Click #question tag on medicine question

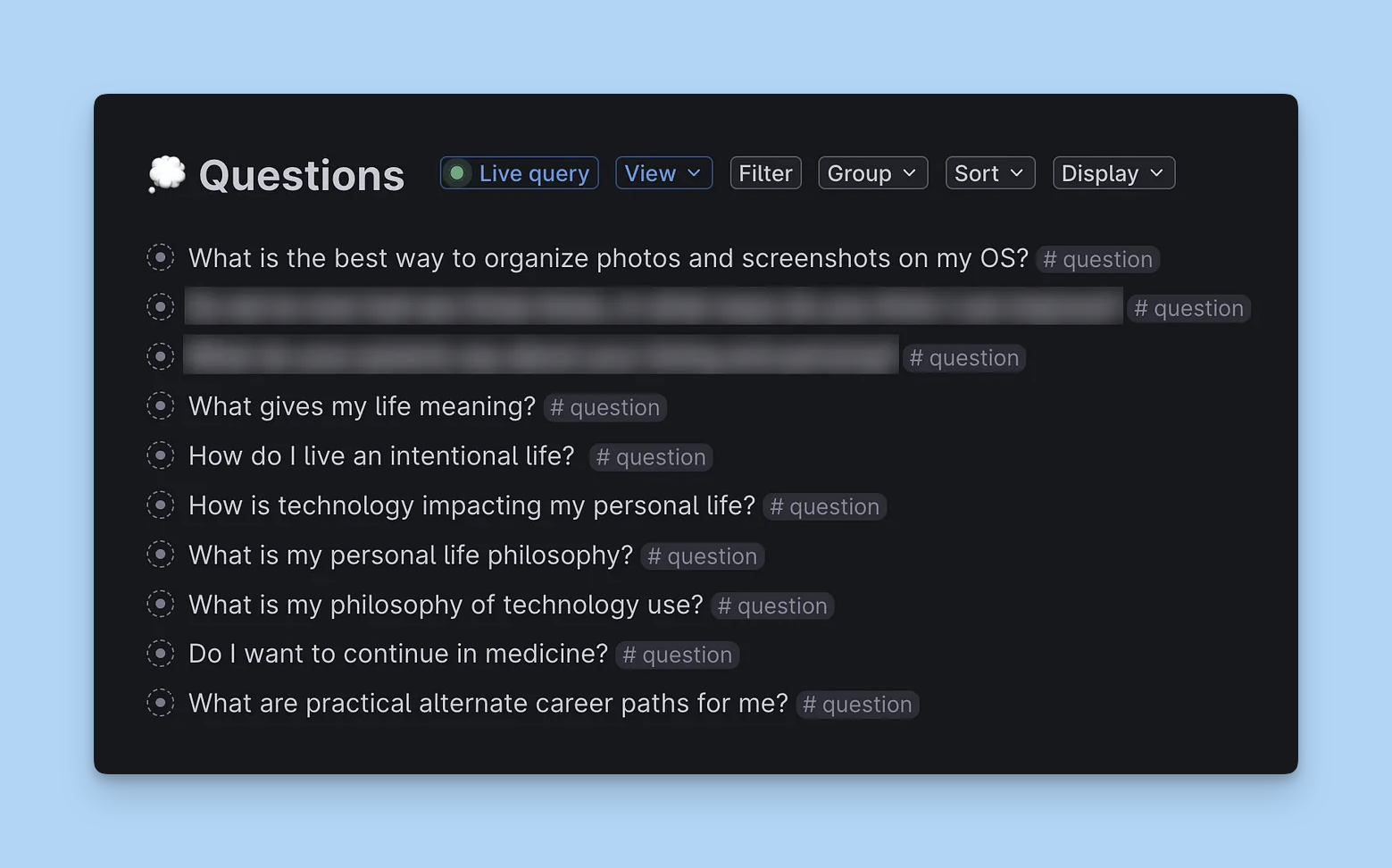(677, 655)
